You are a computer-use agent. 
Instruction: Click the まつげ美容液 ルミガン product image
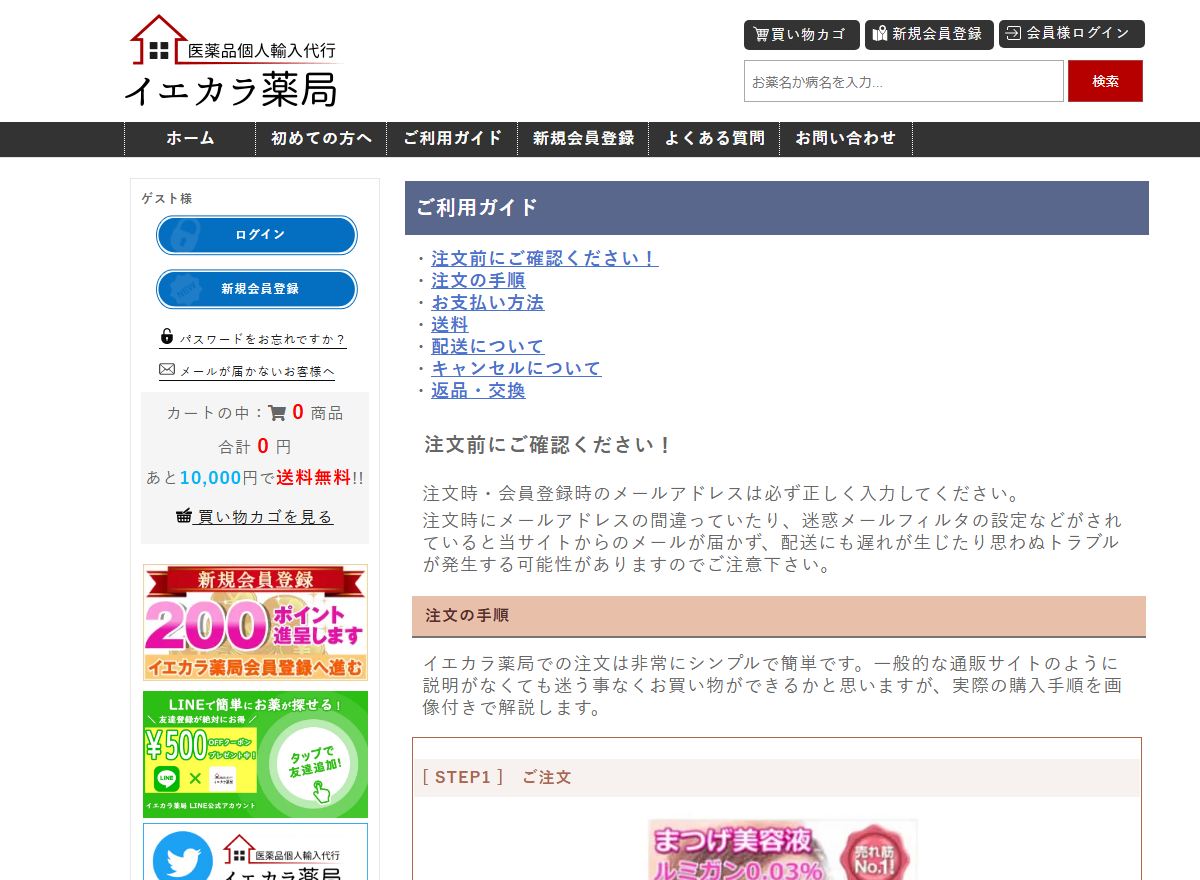click(782, 850)
